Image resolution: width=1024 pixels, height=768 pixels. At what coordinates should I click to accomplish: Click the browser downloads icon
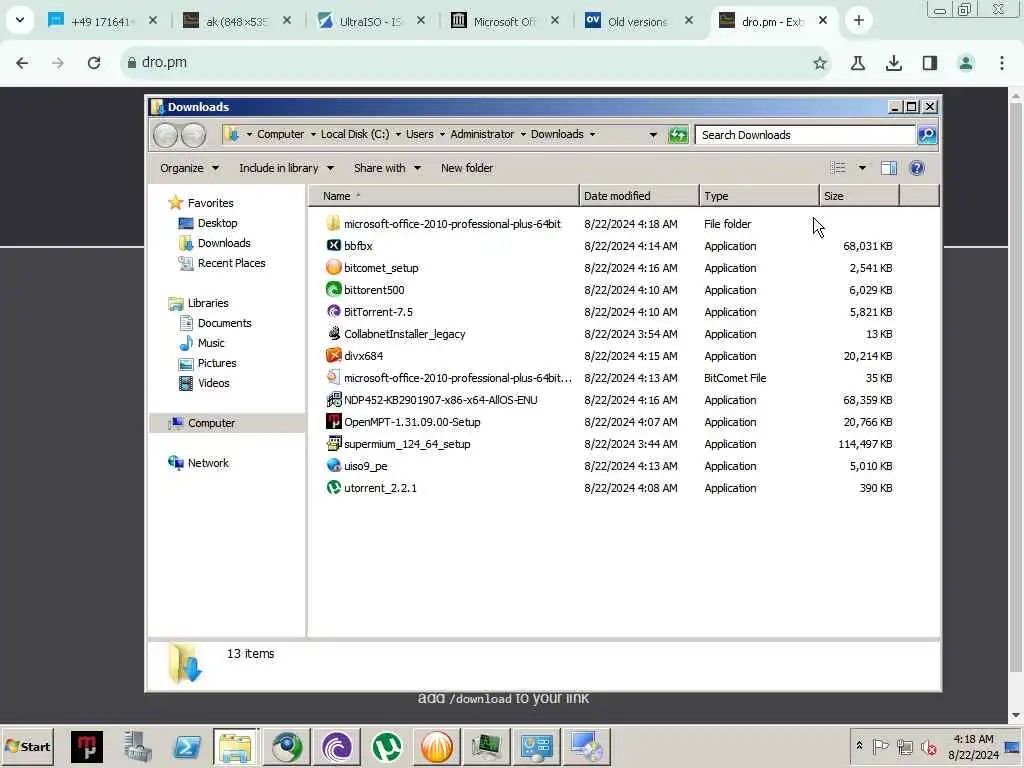[x=893, y=63]
